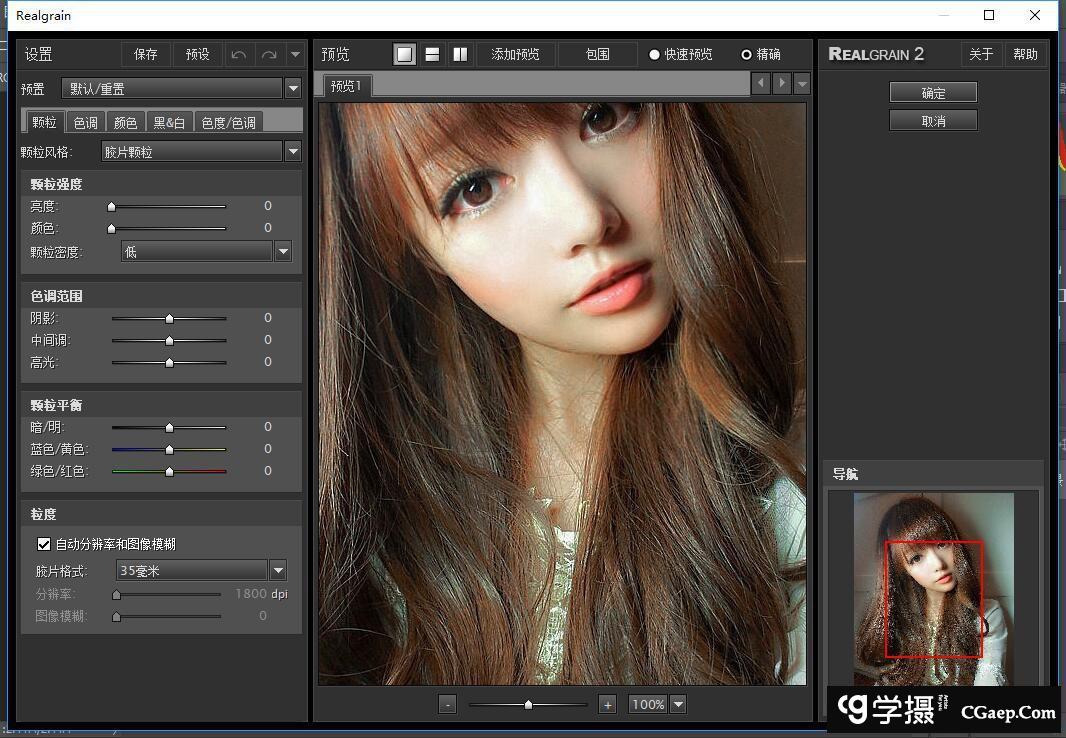Open the 颗粒风格 dropdown
1066x738 pixels.
pyautogui.click(x=293, y=152)
